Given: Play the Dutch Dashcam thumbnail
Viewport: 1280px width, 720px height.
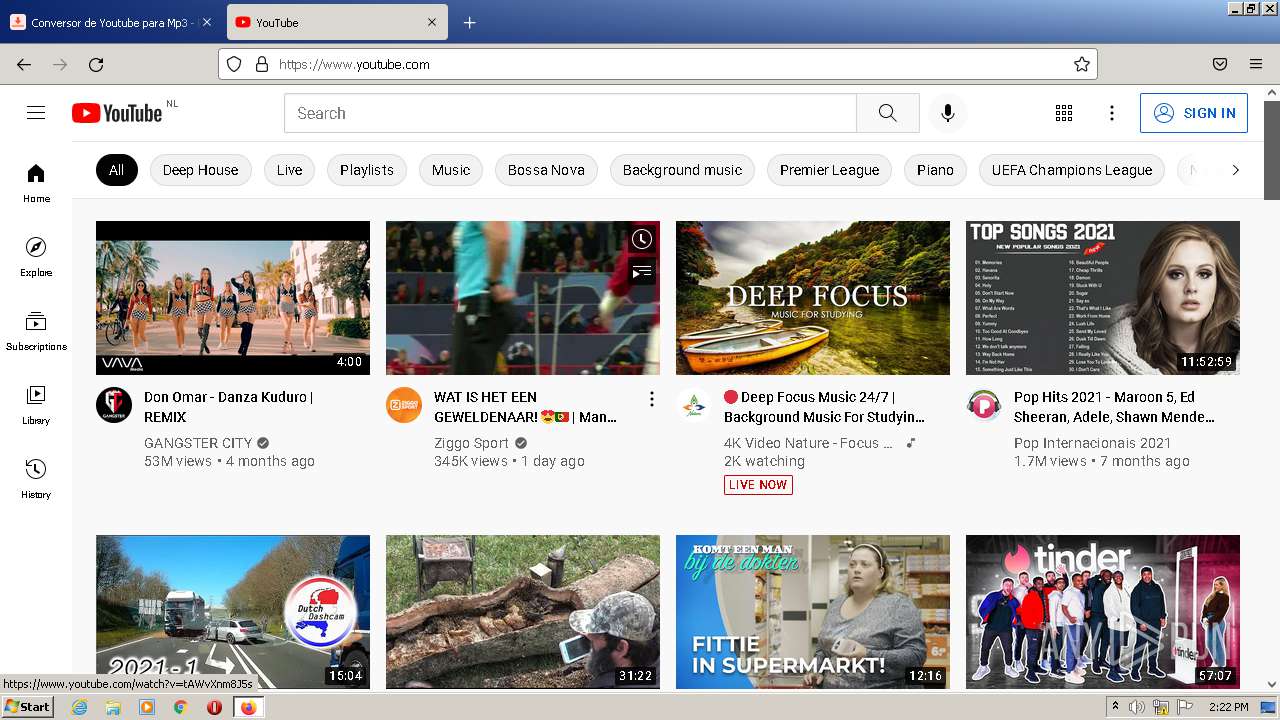Looking at the screenshot, I should click(x=233, y=612).
